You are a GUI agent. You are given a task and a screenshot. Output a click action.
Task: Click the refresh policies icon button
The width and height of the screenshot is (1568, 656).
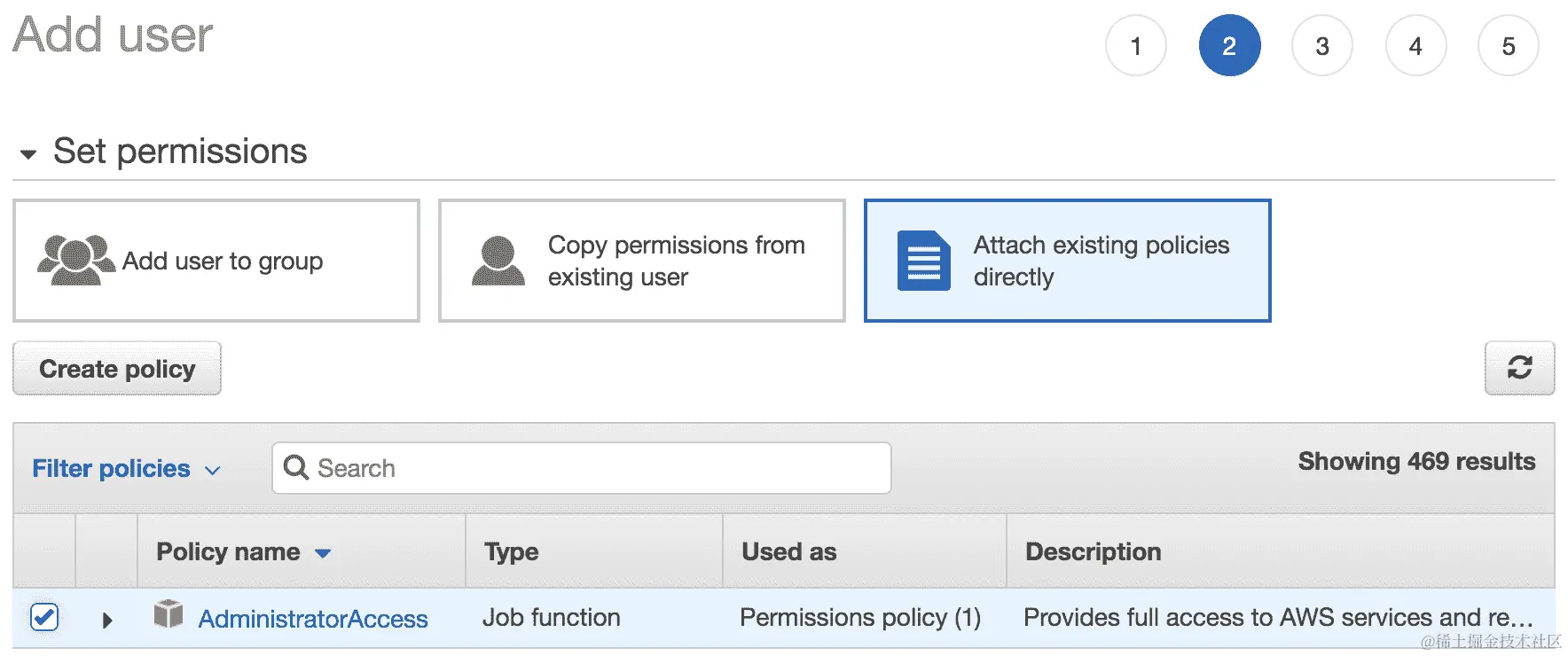point(1519,368)
